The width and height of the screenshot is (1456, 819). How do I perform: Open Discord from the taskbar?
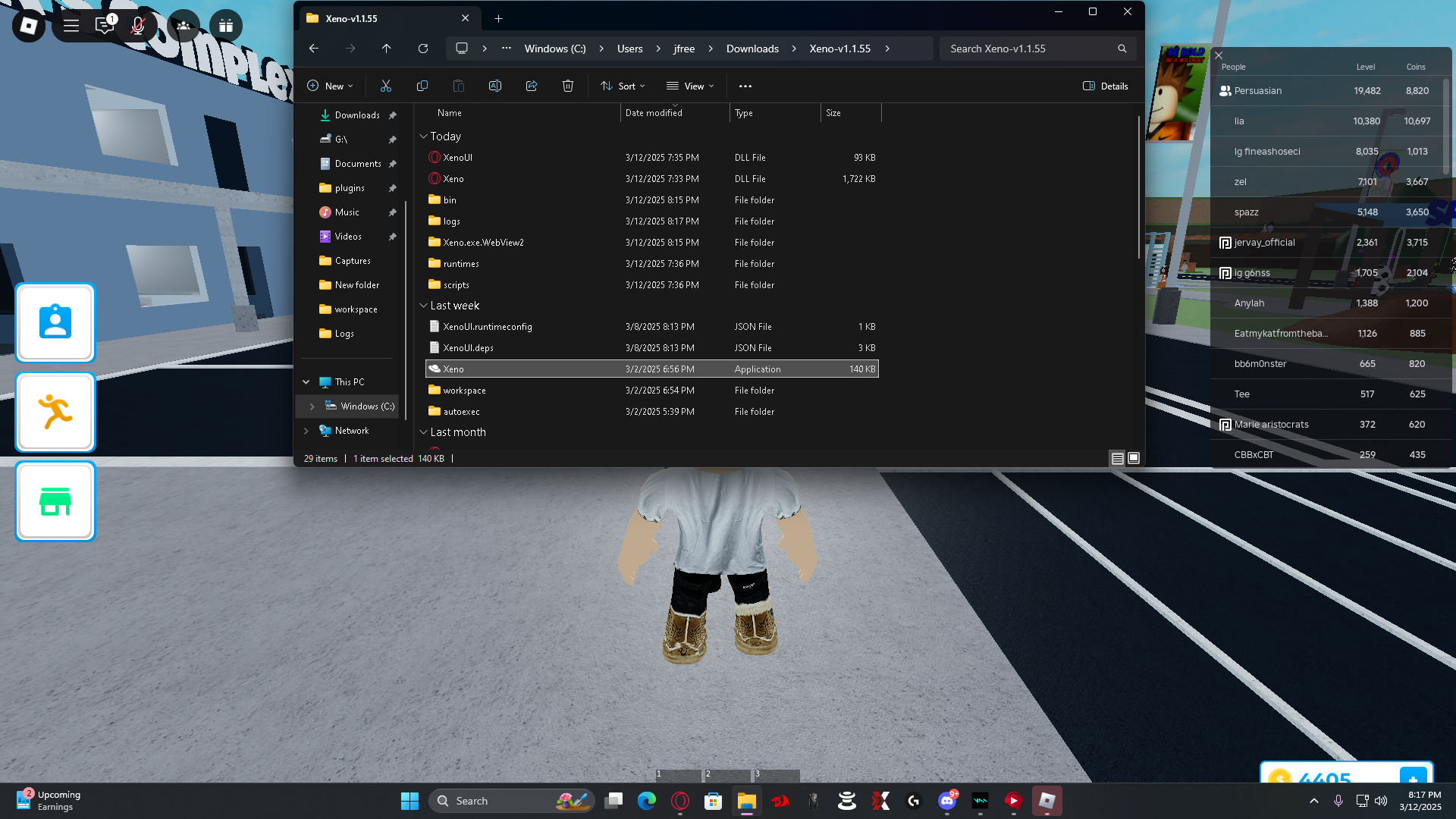point(947,801)
